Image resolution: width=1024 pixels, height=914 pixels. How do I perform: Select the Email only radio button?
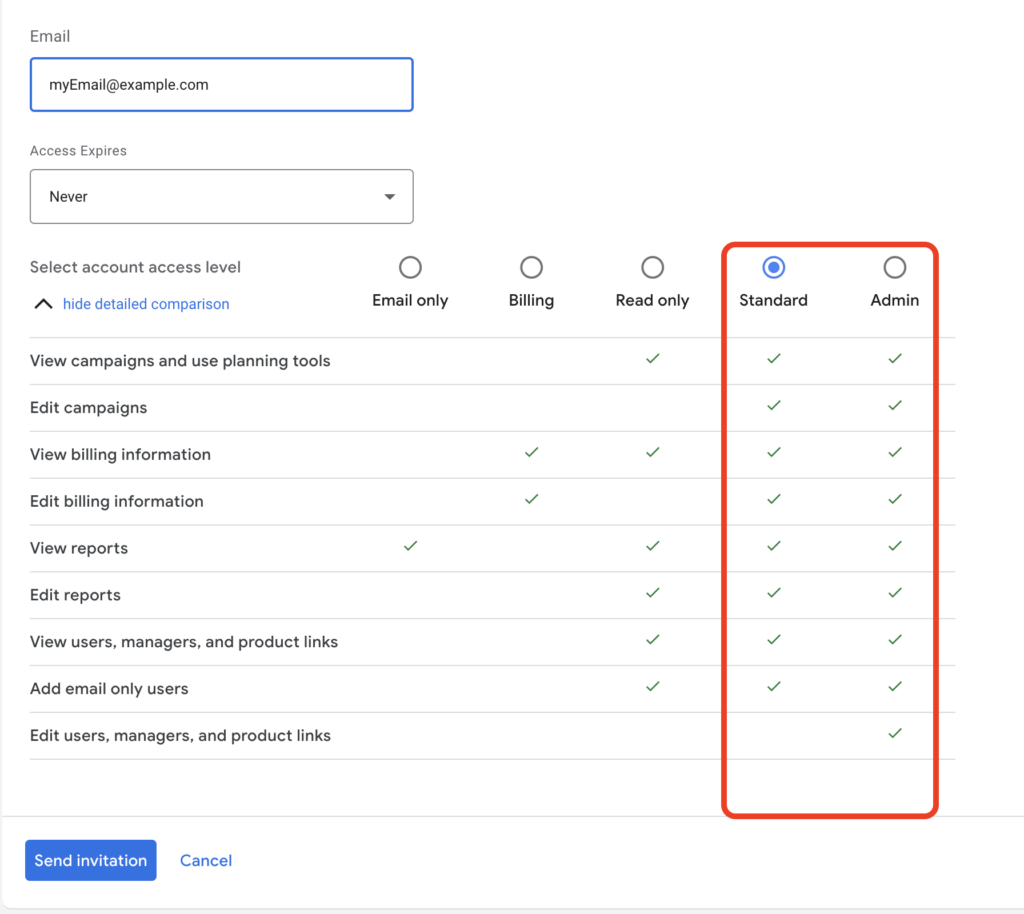pyautogui.click(x=410, y=267)
